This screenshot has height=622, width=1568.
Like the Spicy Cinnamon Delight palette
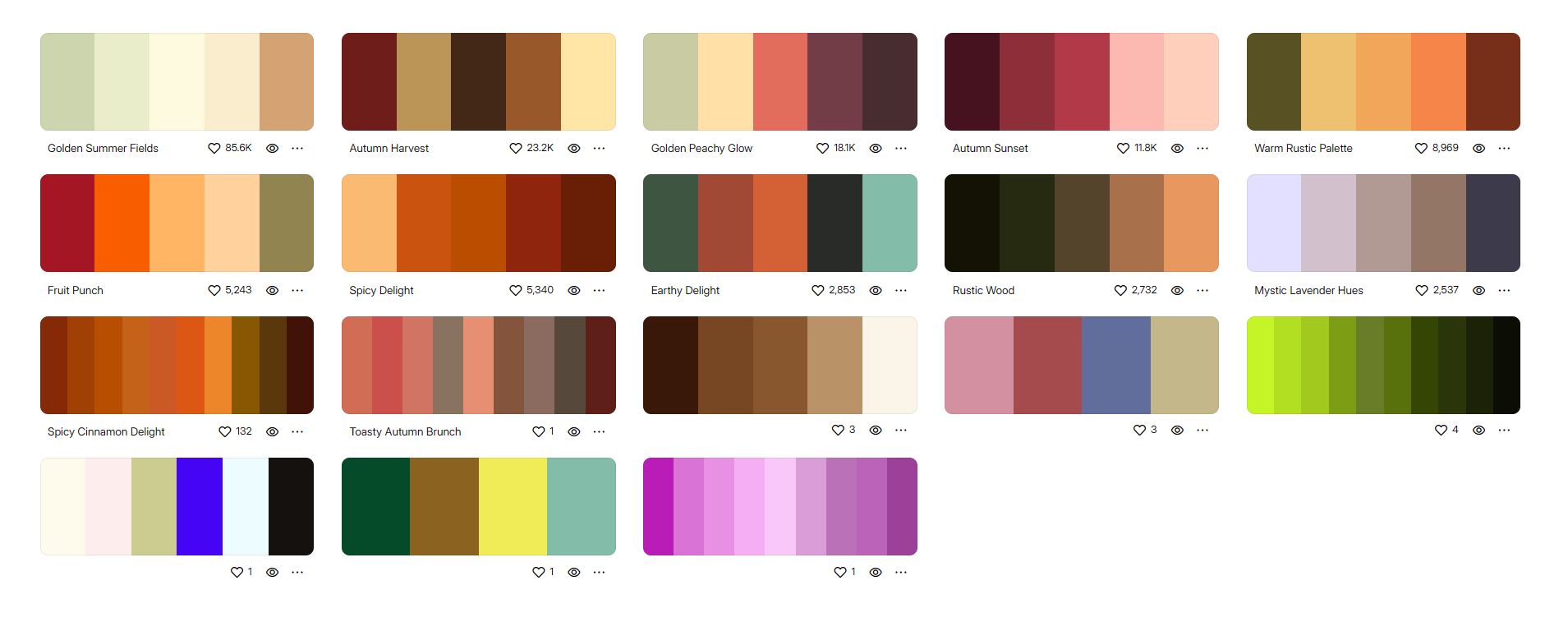225,432
